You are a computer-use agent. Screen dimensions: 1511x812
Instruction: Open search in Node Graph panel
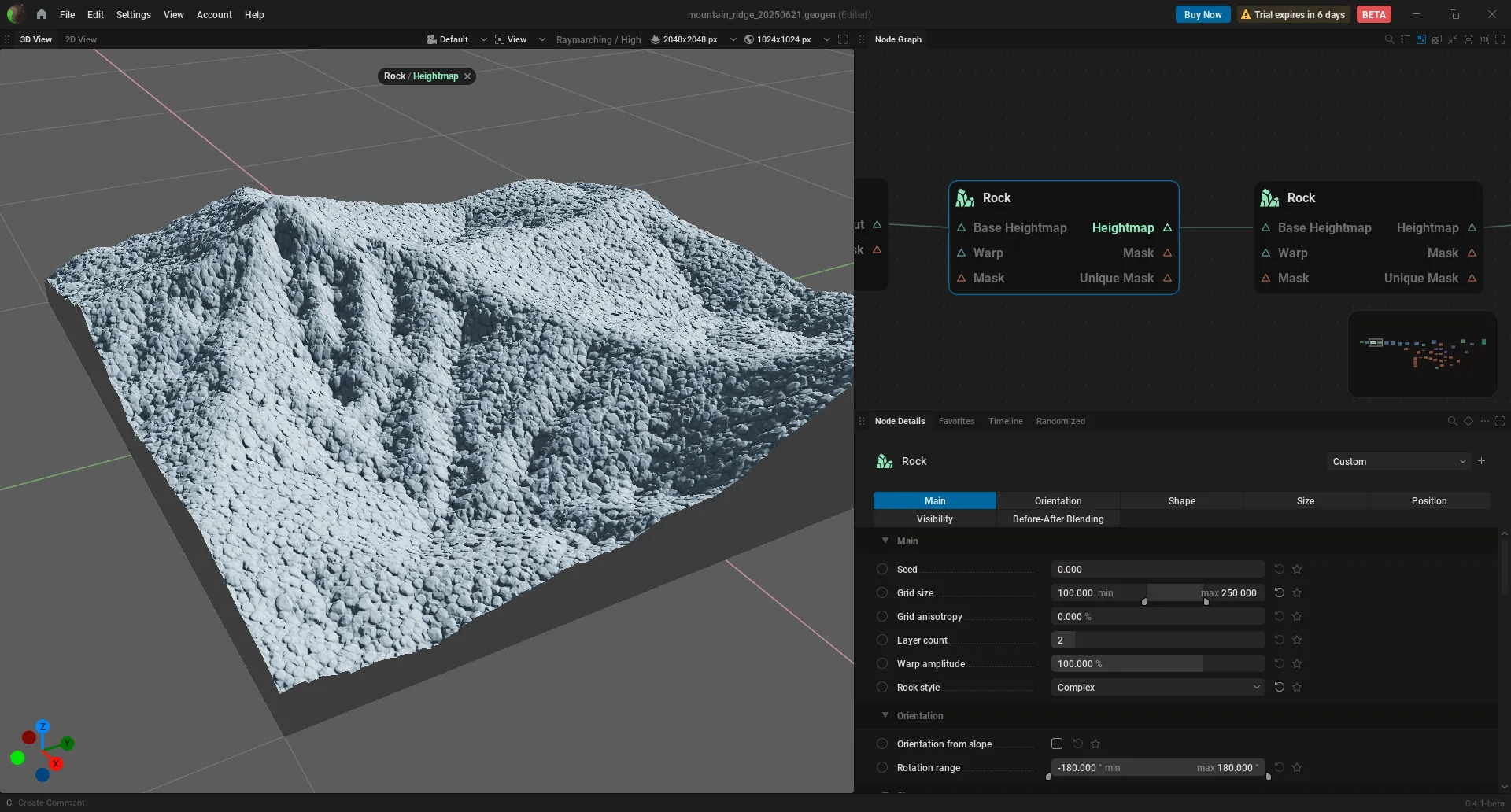click(x=1389, y=39)
